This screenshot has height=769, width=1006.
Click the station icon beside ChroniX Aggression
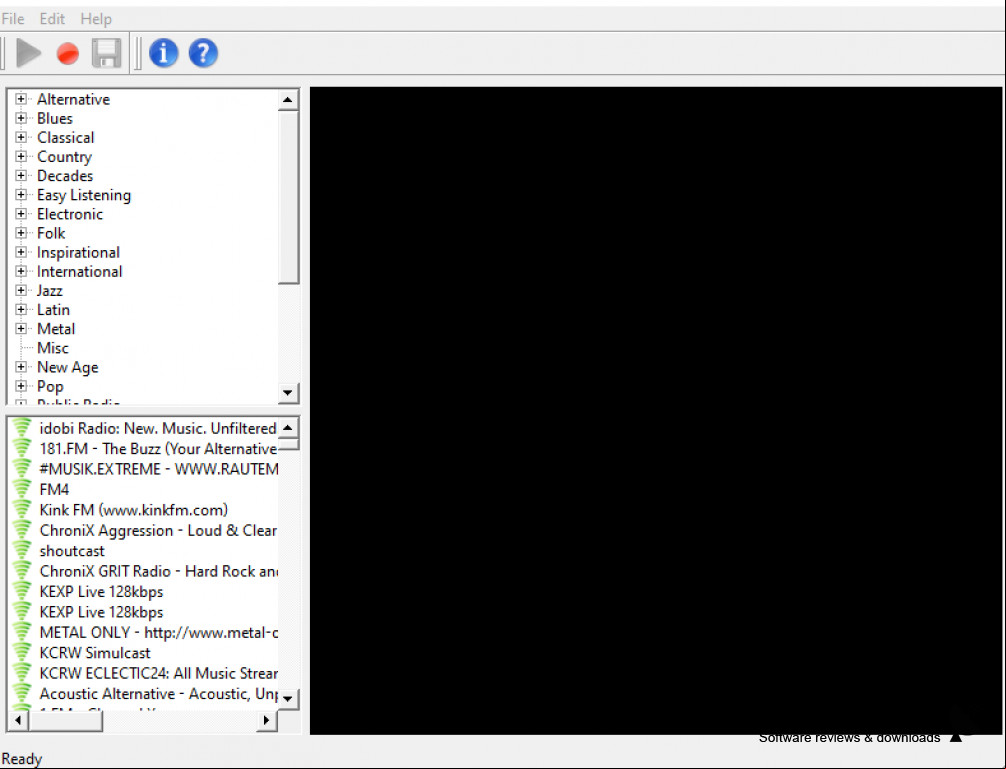point(22,530)
